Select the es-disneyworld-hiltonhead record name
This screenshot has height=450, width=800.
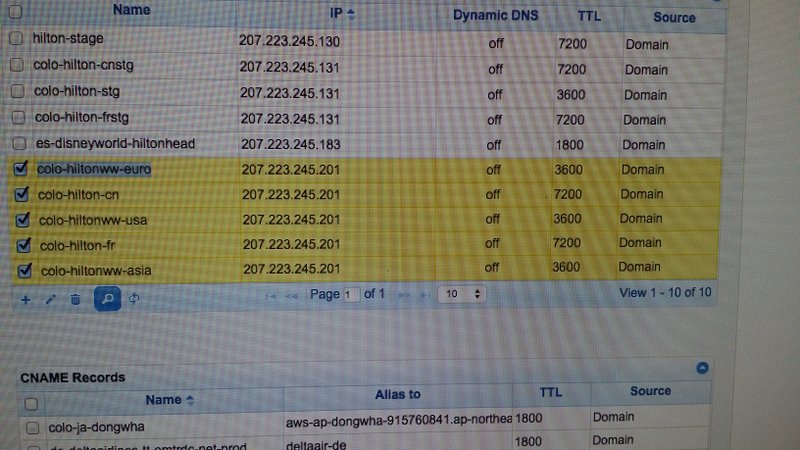click(114, 143)
